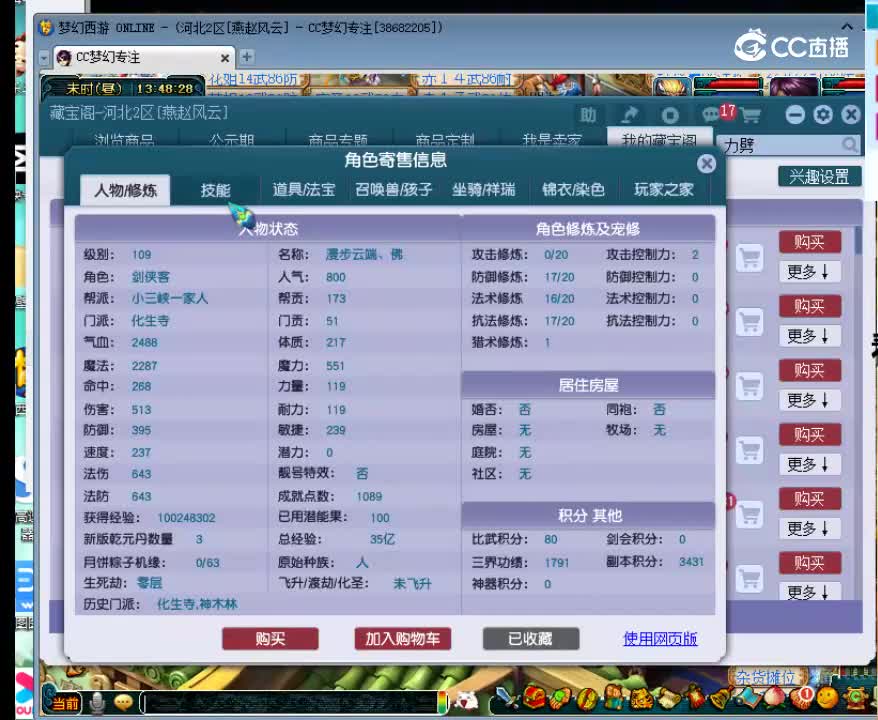878x720 pixels.
Task: Click the golden bell icon
Action: [721, 698]
